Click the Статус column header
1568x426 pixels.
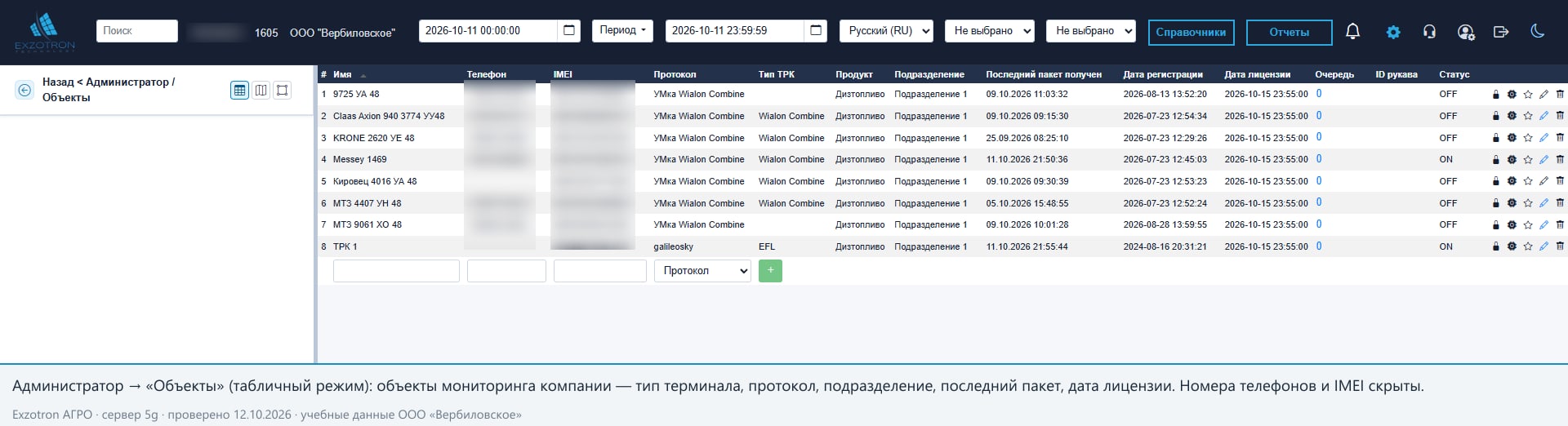pyautogui.click(x=1454, y=74)
